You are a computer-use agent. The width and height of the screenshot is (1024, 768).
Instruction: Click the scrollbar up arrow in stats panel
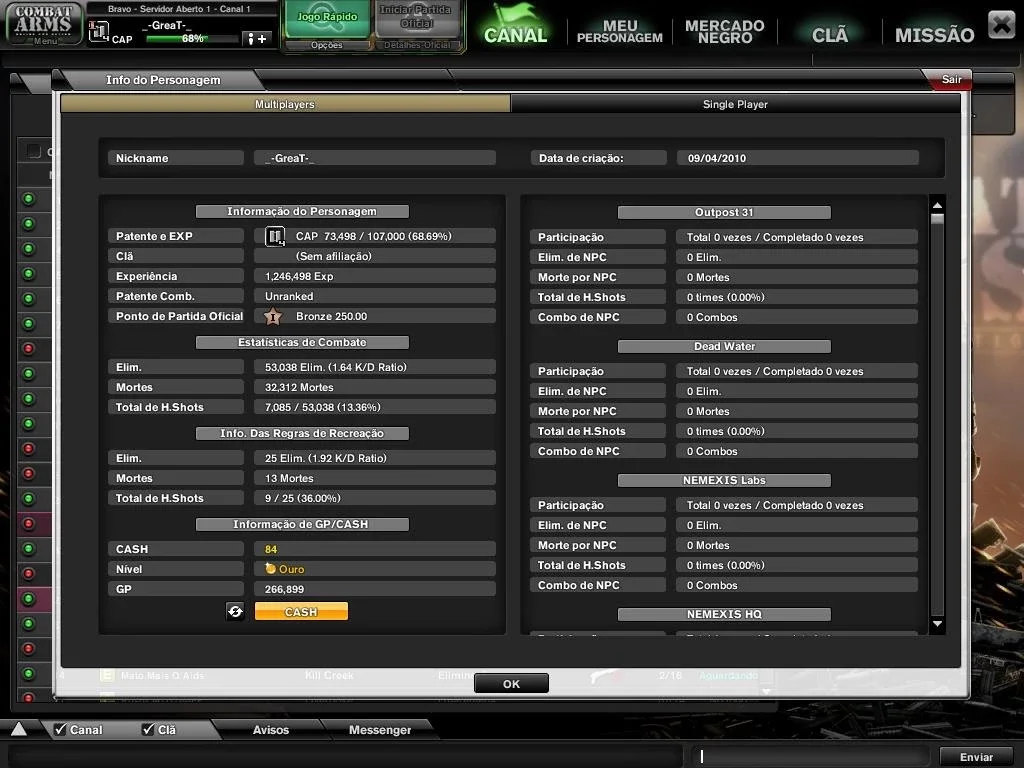click(937, 205)
